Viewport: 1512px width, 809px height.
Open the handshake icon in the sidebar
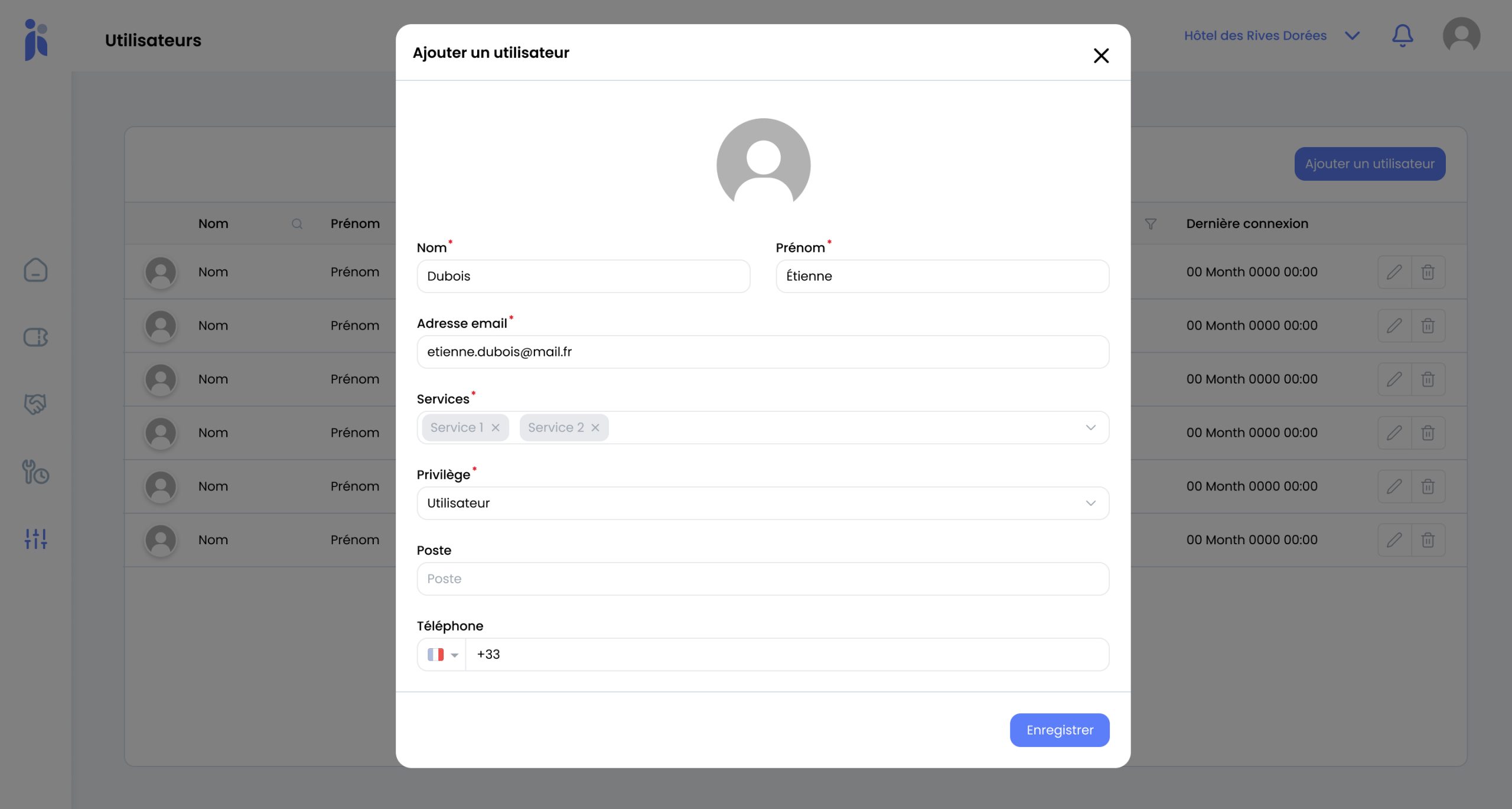(x=35, y=404)
